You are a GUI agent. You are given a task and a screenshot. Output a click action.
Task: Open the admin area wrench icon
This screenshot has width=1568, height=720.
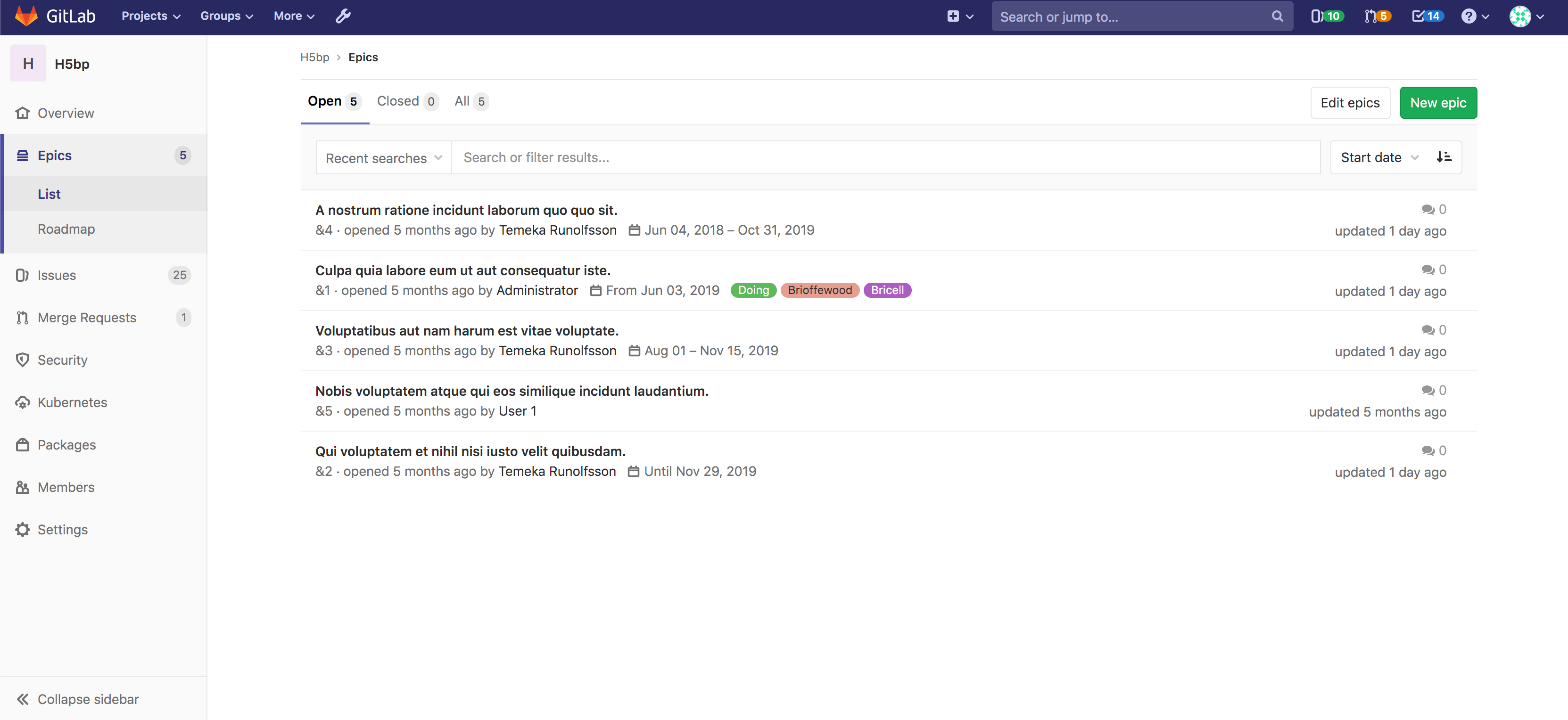pyautogui.click(x=343, y=16)
